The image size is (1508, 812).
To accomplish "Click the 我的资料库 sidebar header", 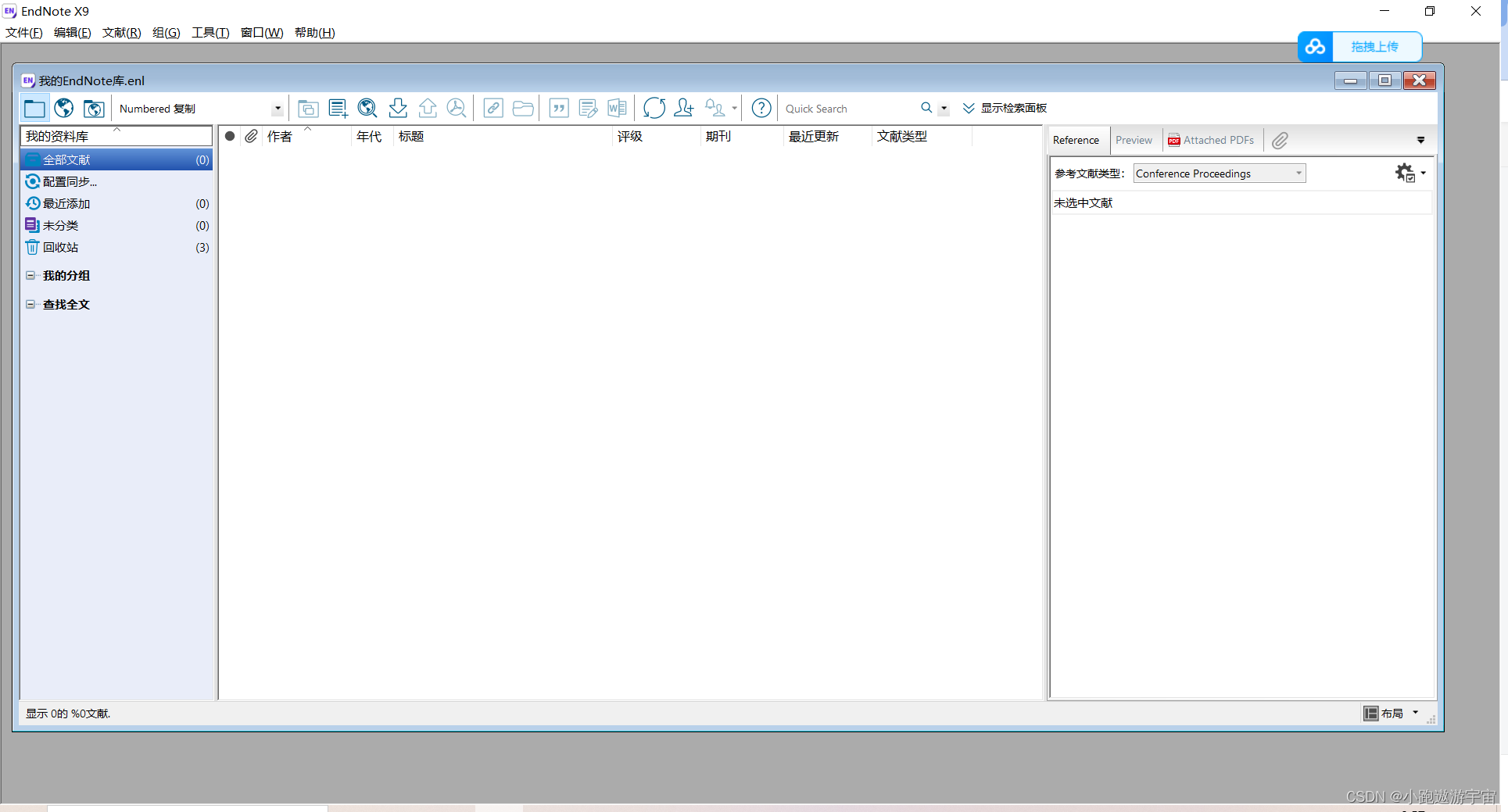I will tap(116, 136).
